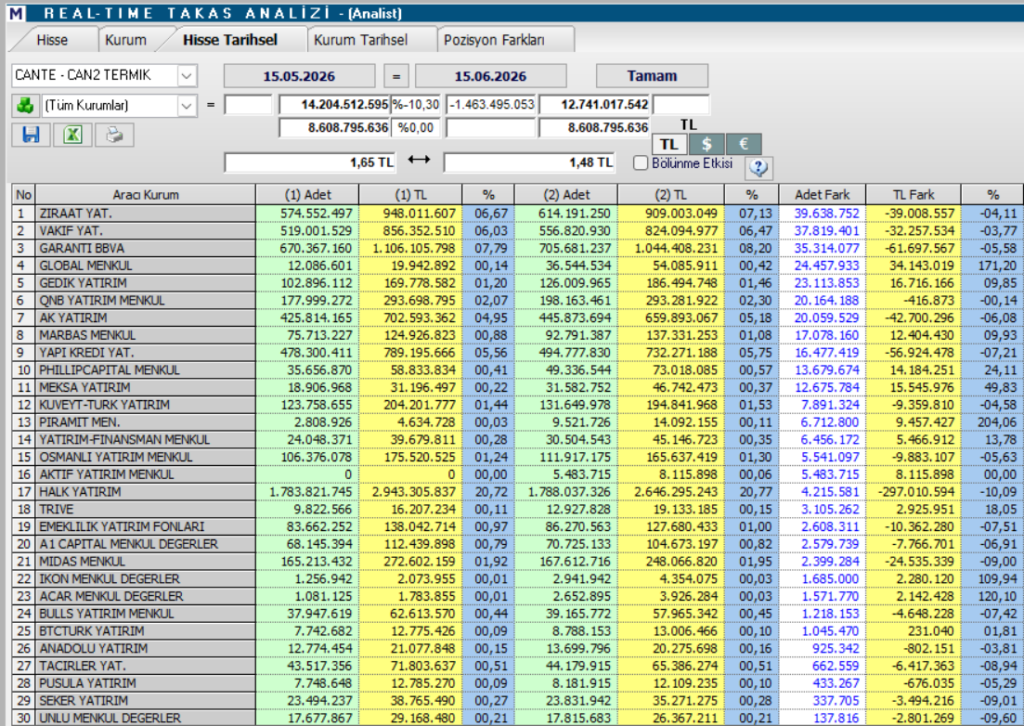Open the Kurum tab

[x=125, y=40]
